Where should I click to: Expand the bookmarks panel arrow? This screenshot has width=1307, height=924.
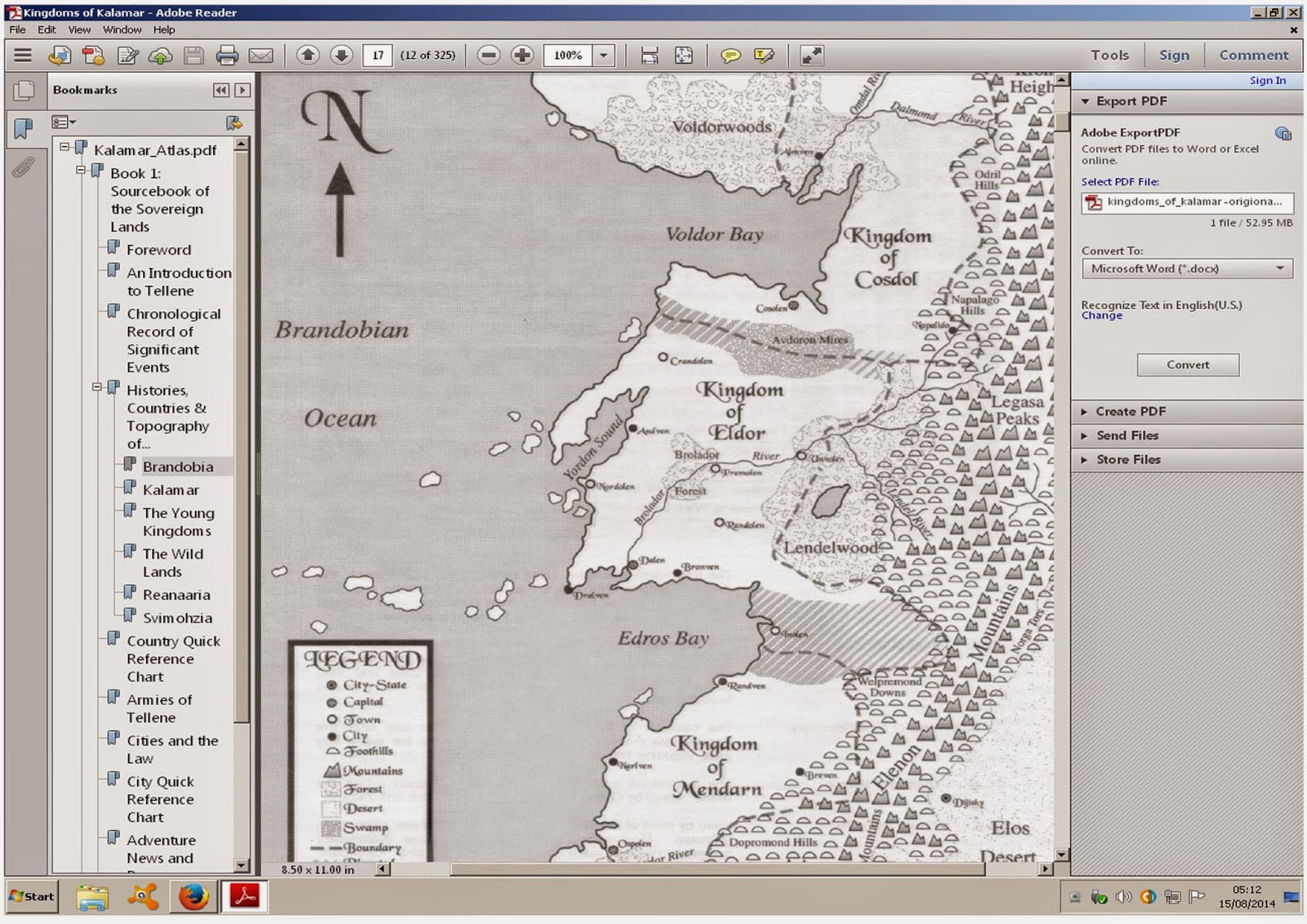pyautogui.click(x=242, y=90)
